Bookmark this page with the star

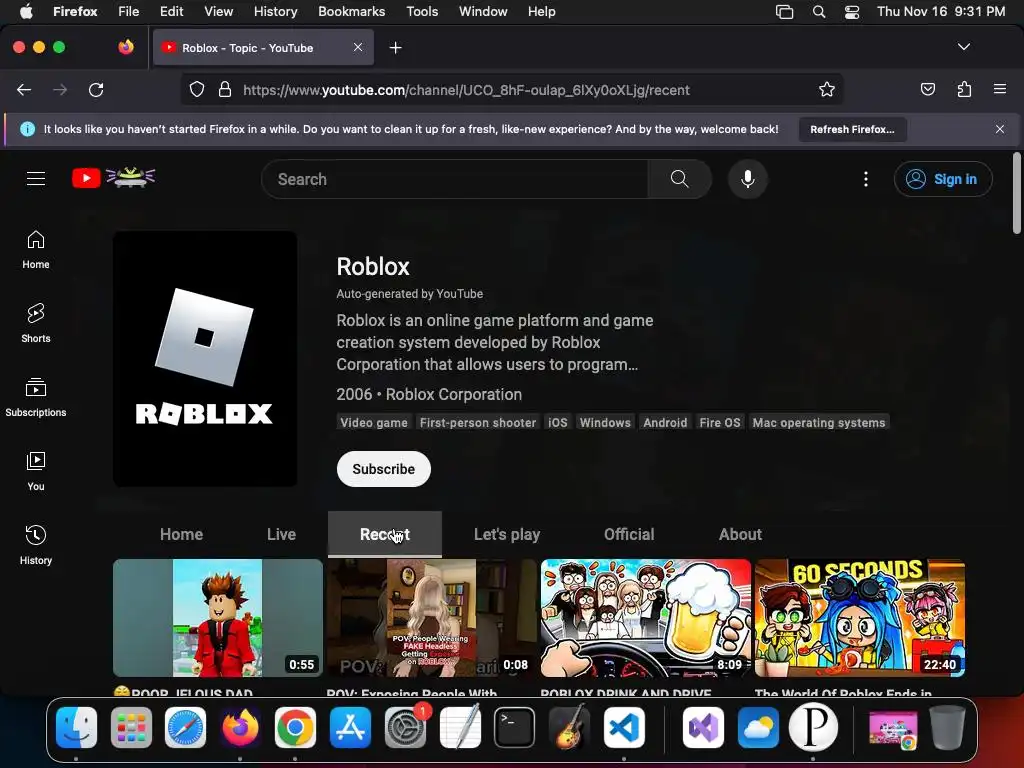tap(827, 89)
